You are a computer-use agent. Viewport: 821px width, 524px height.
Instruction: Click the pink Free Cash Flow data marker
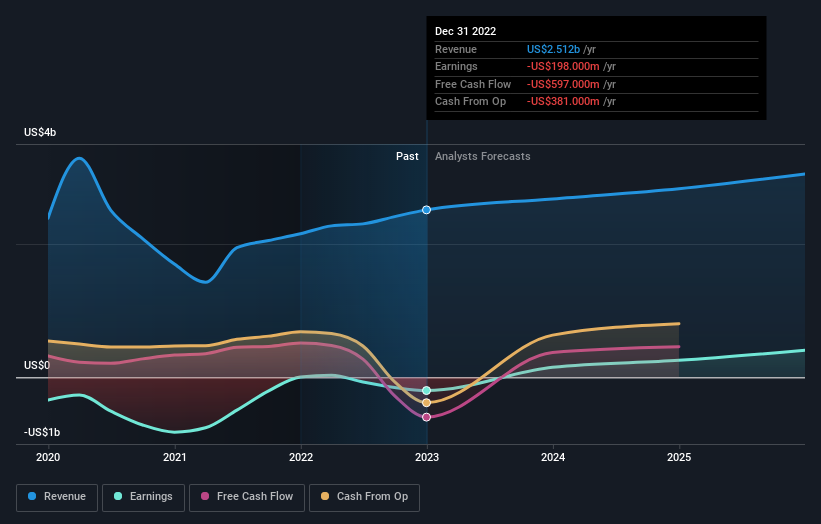coord(427,417)
